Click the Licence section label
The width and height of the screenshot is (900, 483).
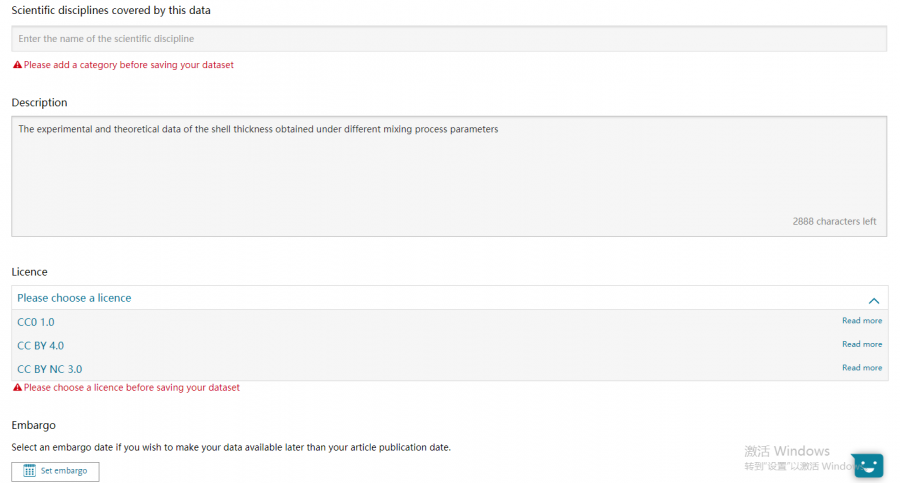click(29, 272)
